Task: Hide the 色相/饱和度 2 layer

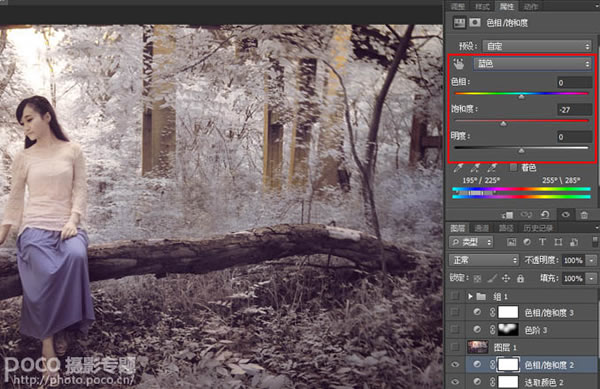Action: click(x=455, y=365)
